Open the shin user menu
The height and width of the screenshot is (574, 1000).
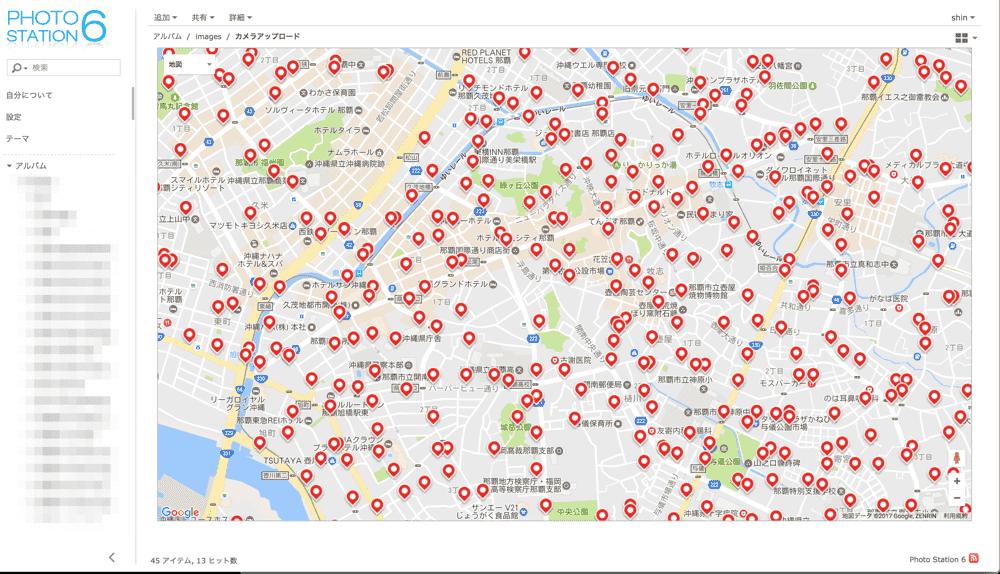[x=962, y=17]
